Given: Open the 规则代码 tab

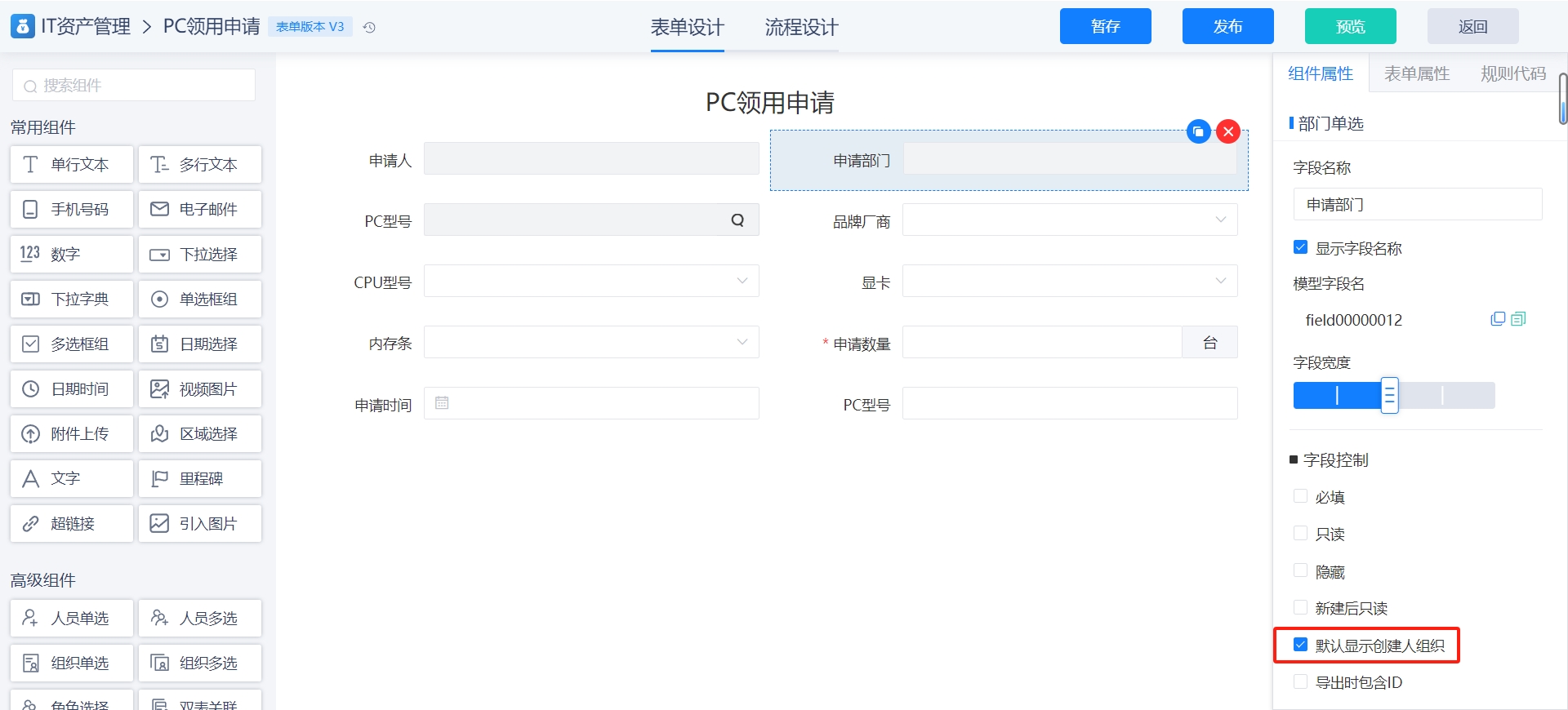Looking at the screenshot, I should click(1513, 73).
